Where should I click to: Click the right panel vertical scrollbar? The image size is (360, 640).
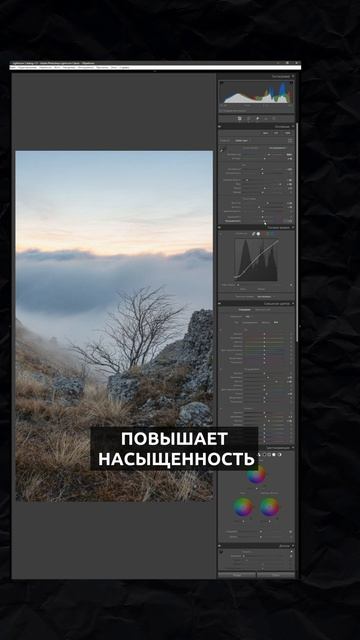click(297, 232)
